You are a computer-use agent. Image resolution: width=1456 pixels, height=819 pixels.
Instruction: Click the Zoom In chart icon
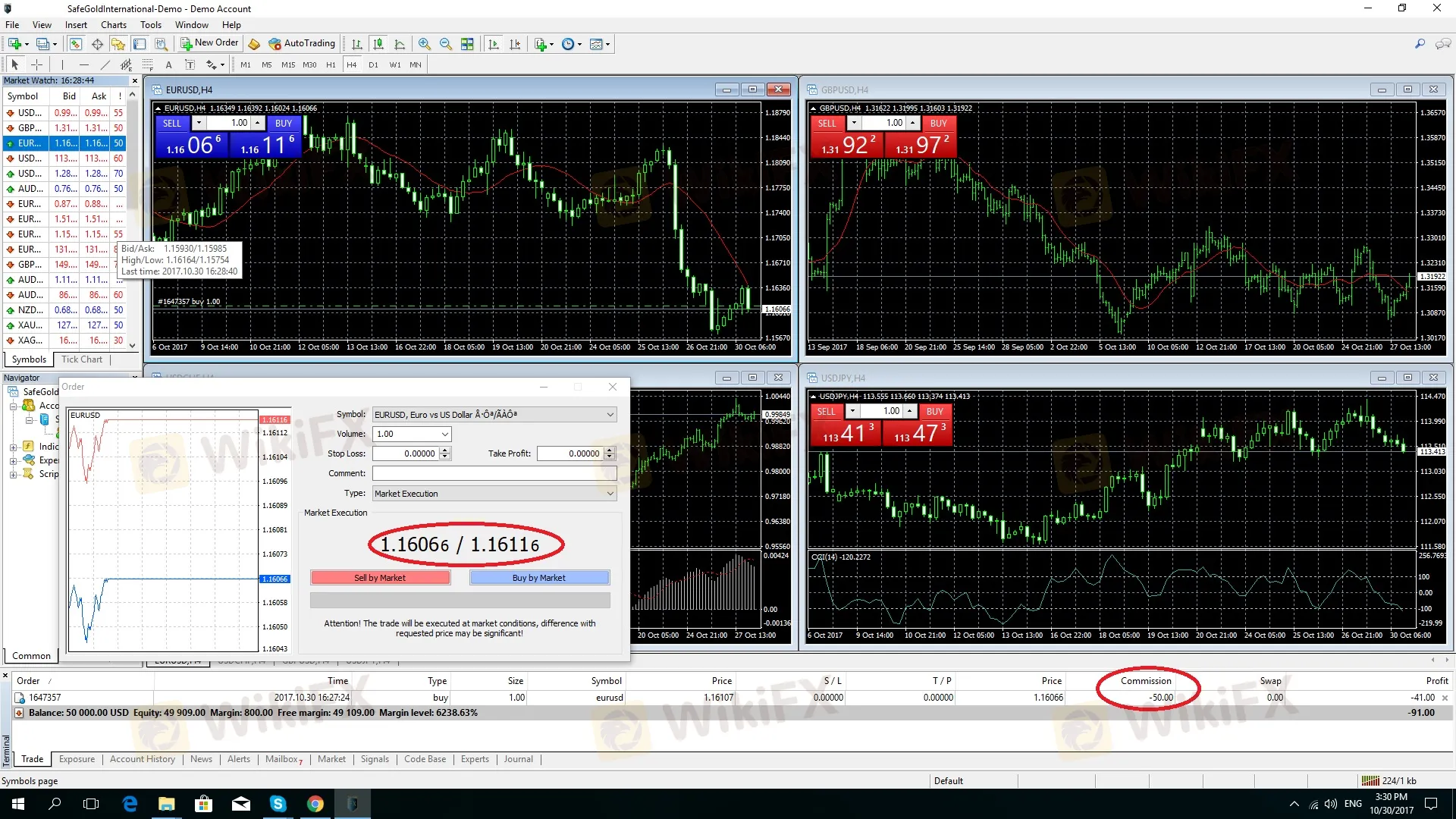coord(425,44)
